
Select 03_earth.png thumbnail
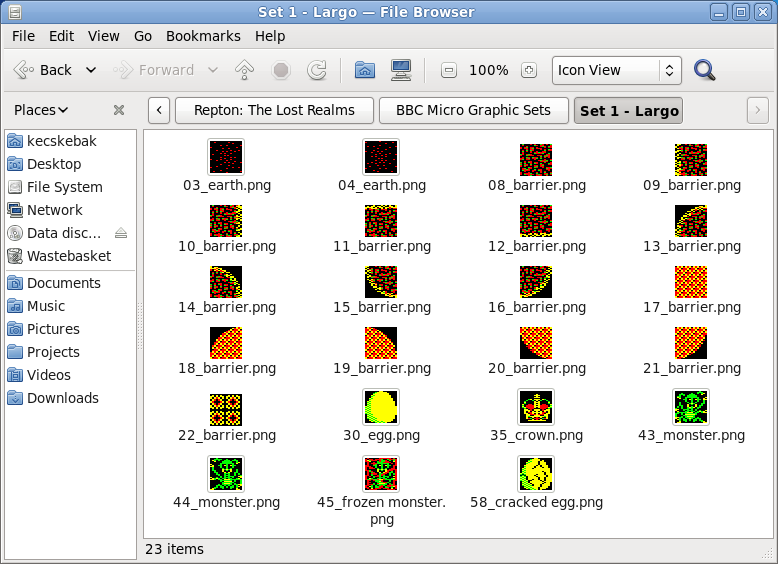(x=226, y=157)
